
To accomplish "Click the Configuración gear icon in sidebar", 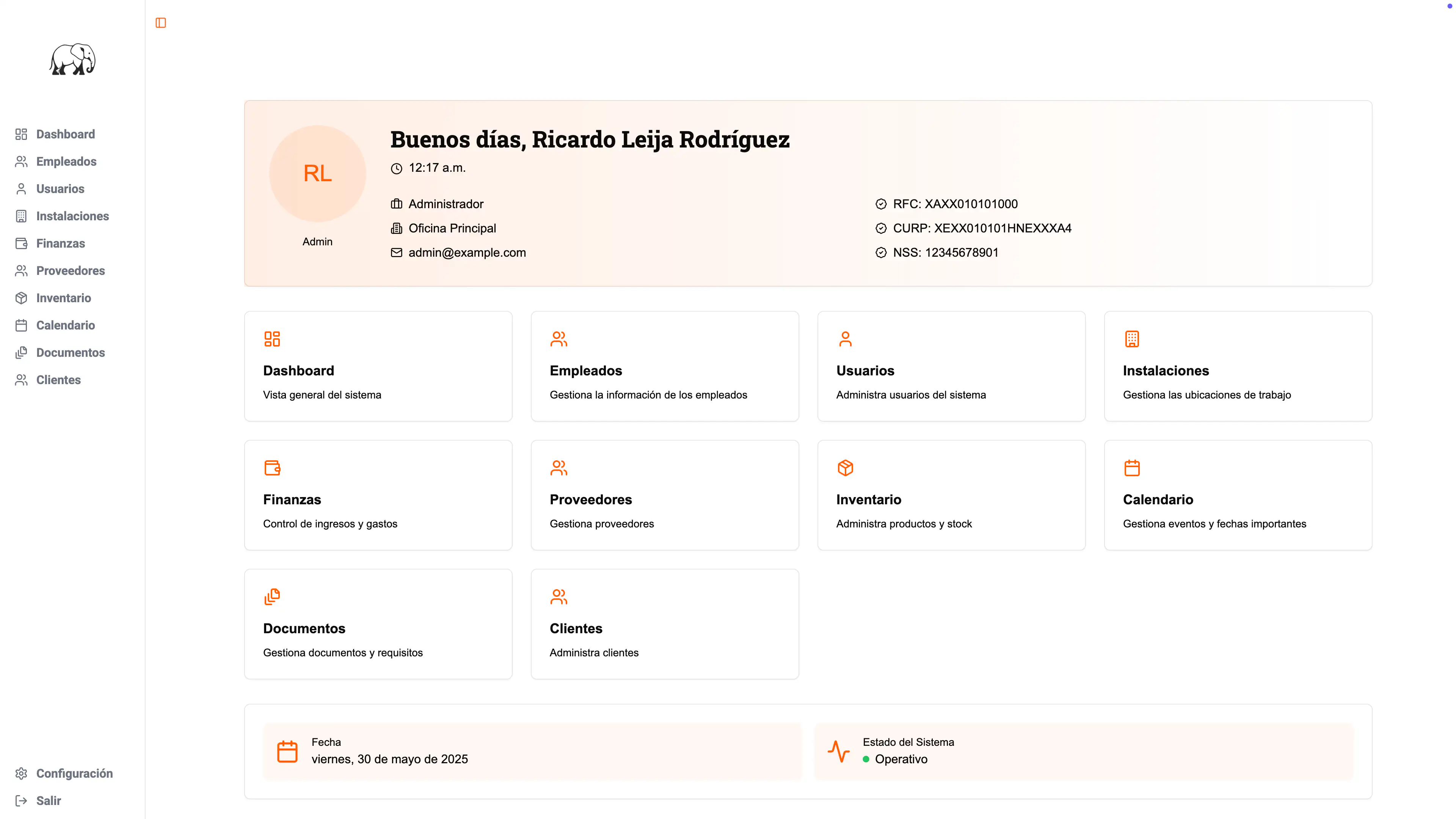I will (22, 773).
